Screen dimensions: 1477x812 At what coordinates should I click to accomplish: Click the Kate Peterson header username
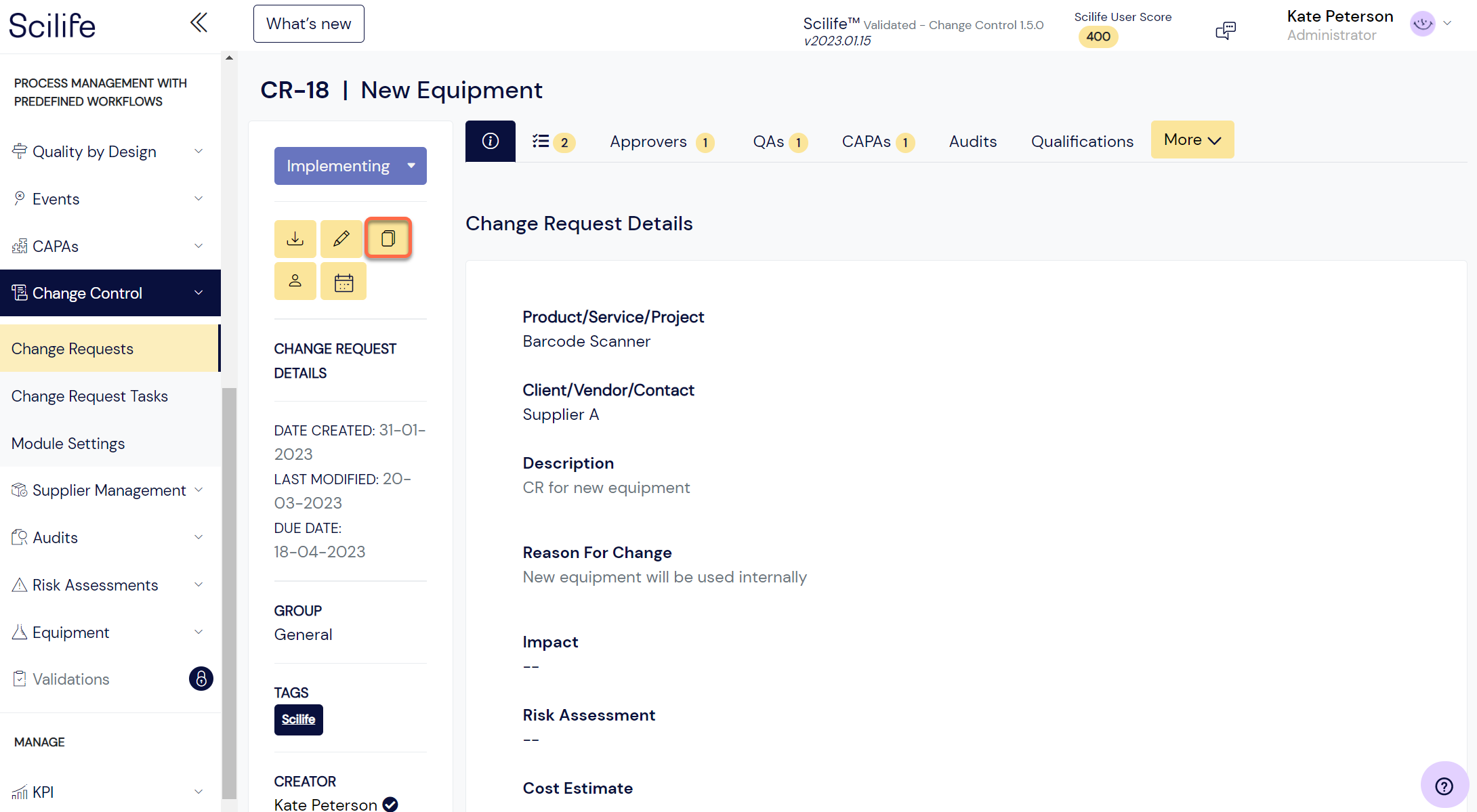click(x=1339, y=16)
